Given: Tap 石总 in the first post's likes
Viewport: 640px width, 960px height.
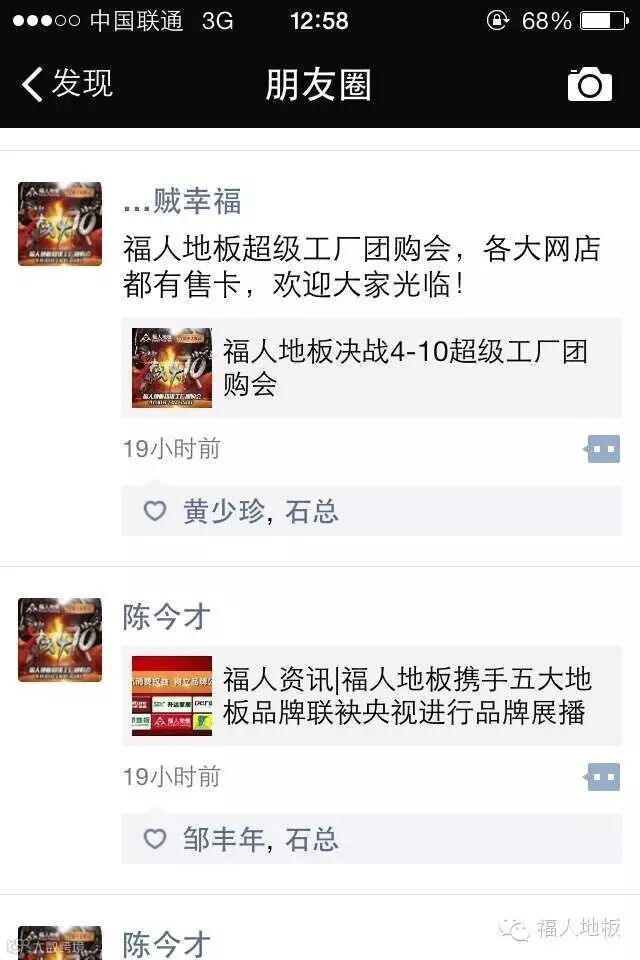Looking at the screenshot, I should pyautogui.click(x=312, y=512).
